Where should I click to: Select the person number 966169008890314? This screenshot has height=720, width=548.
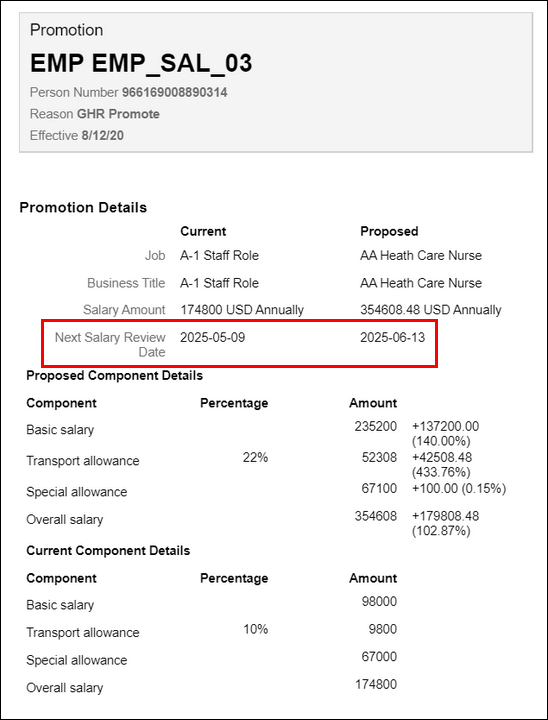175,93
